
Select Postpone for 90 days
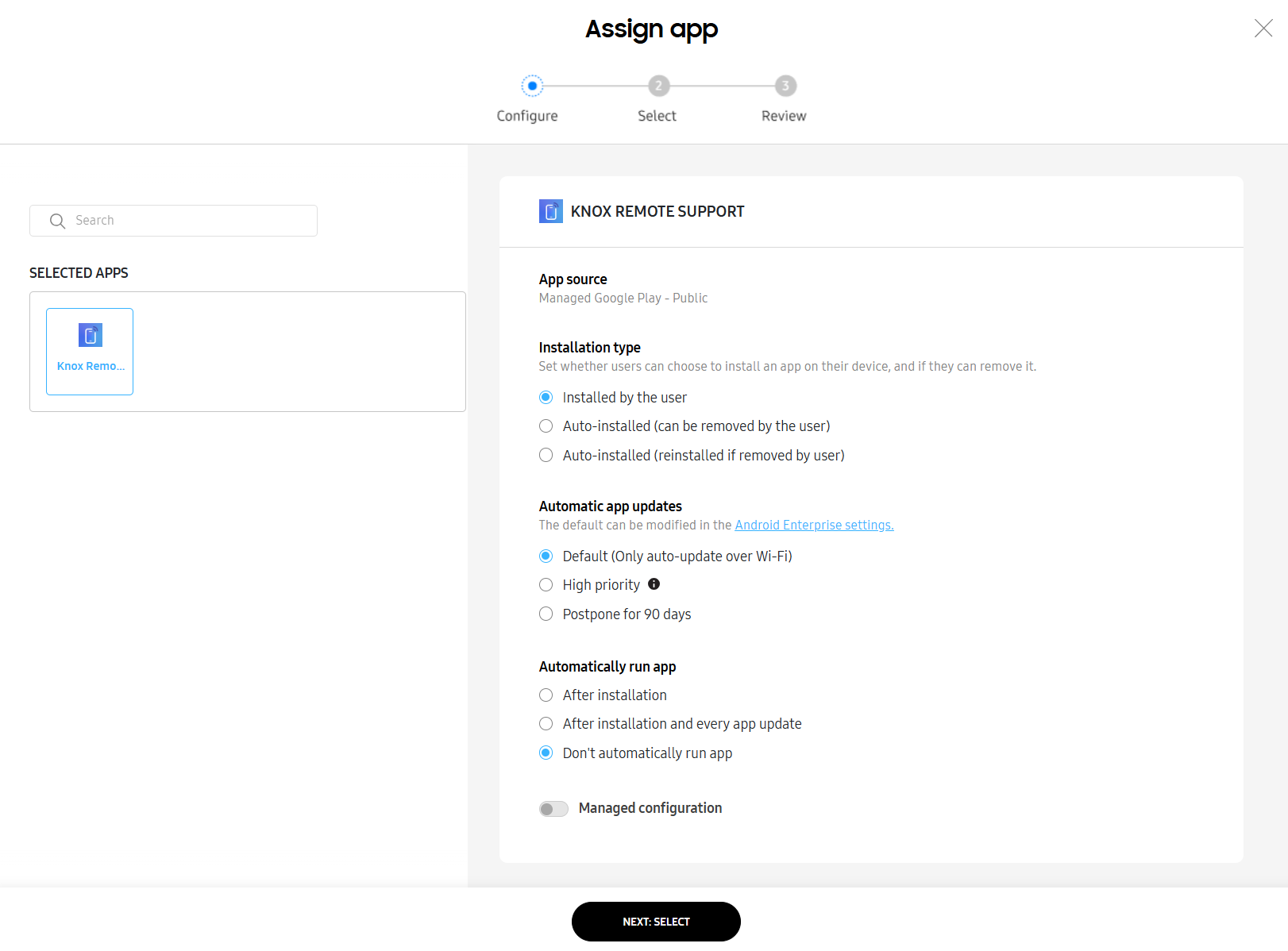(x=546, y=614)
